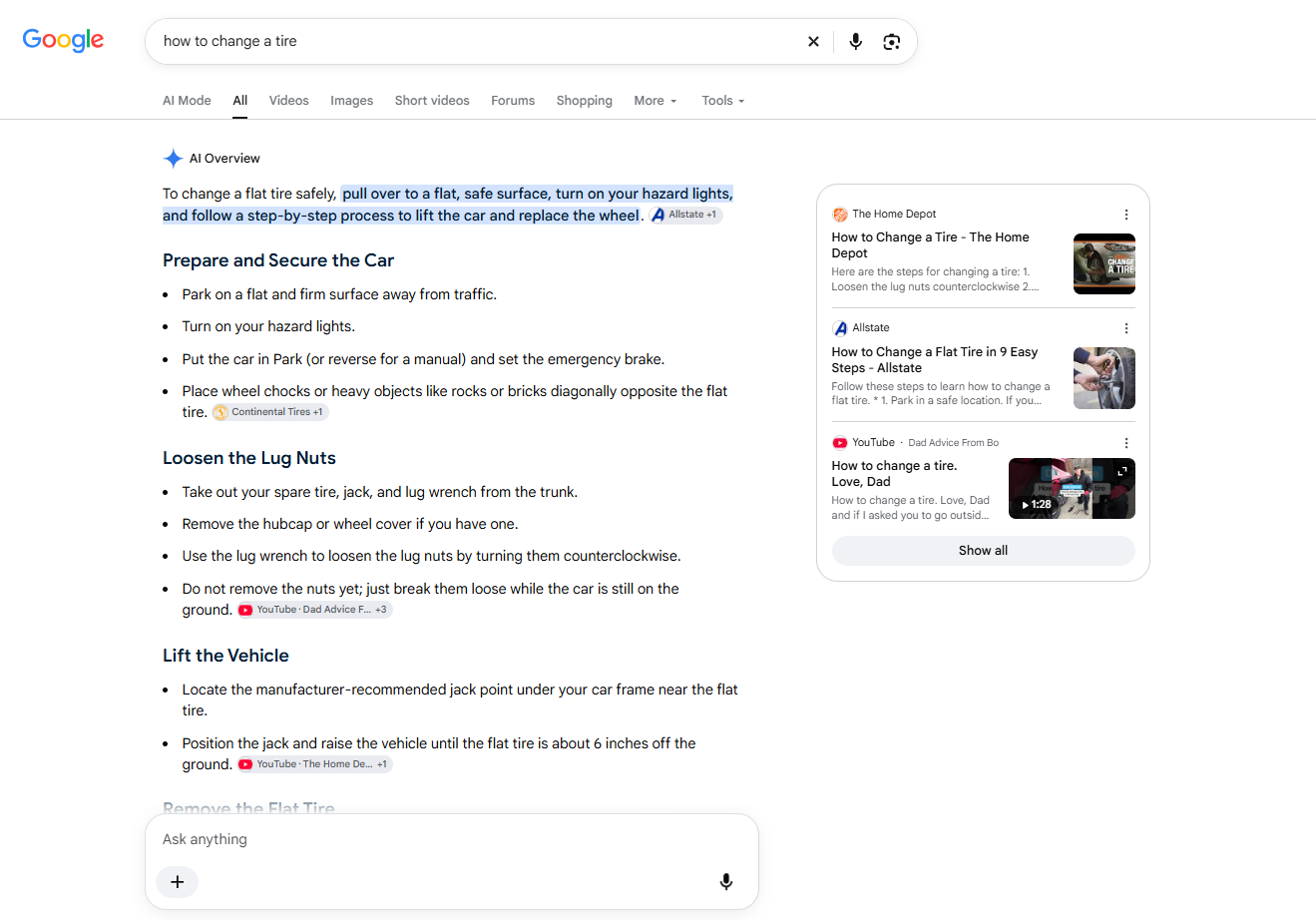Open the Short videos tab
The image size is (1316, 920).
coord(432,101)
